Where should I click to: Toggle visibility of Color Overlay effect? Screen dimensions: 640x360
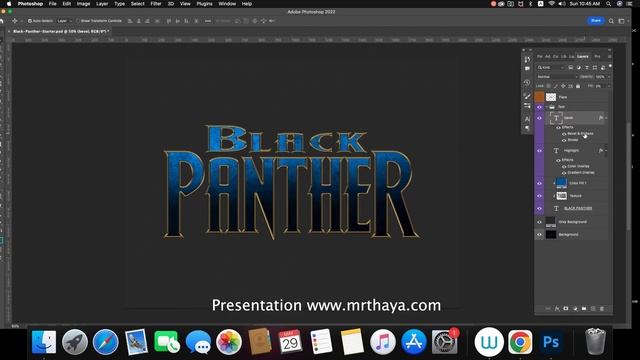(x=564, y=167)
